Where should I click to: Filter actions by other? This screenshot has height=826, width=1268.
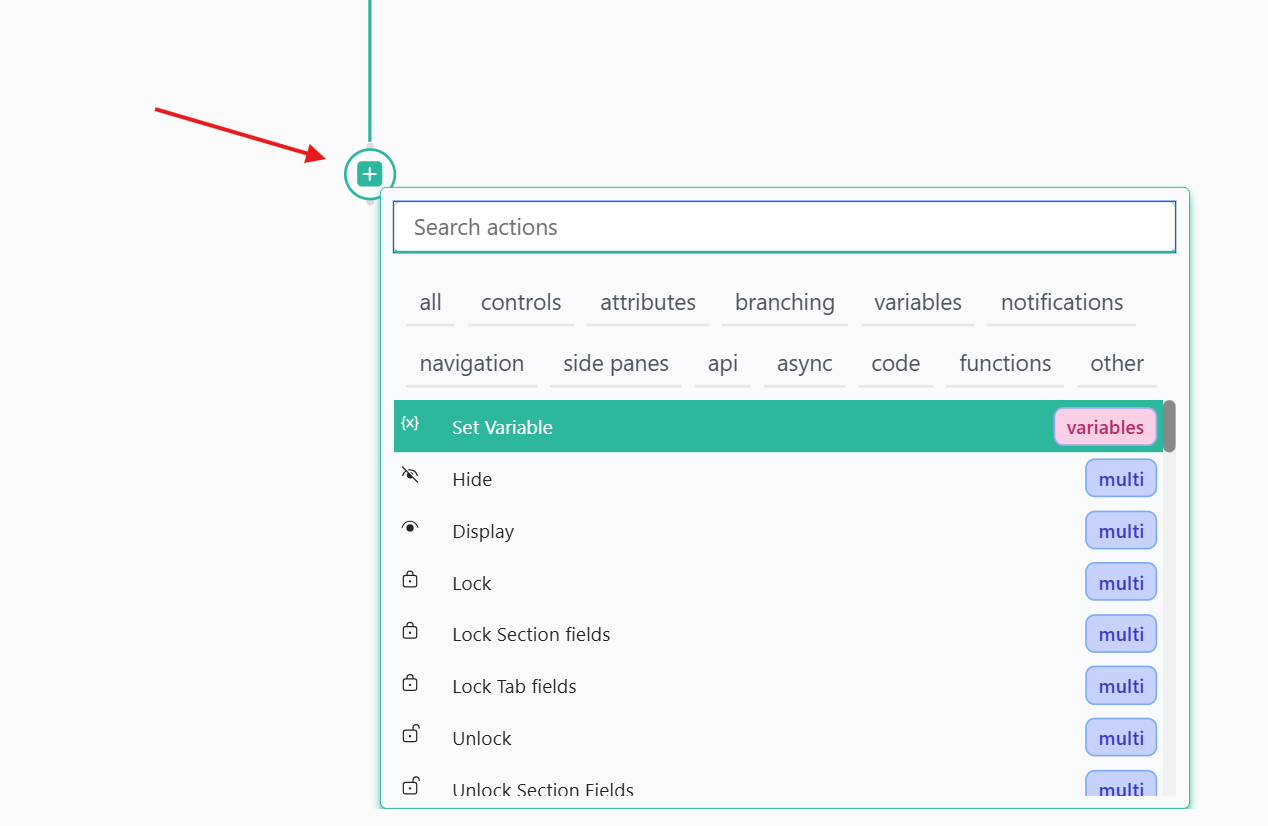[1117, 364]
